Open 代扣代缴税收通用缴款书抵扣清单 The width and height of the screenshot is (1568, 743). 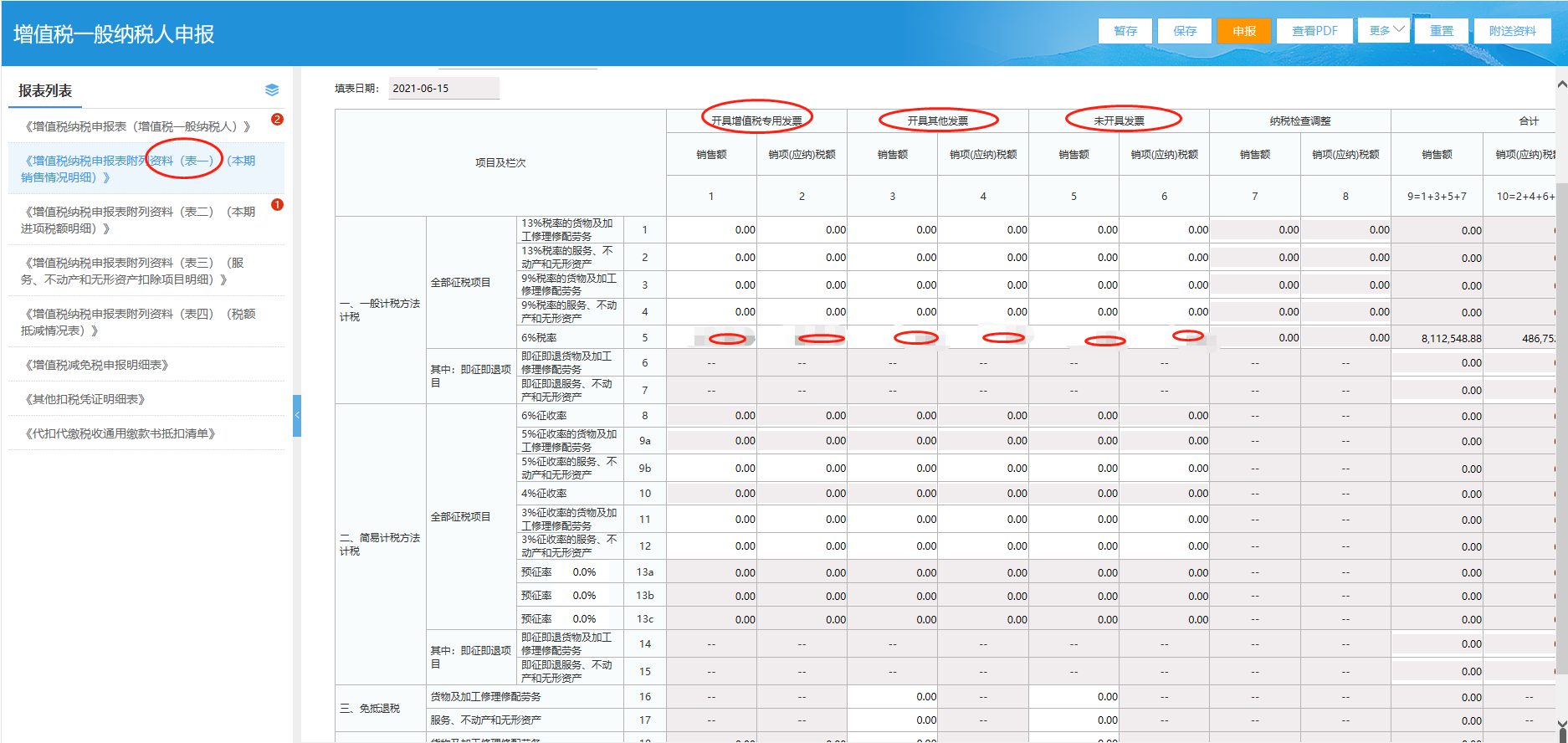[120, 433]
